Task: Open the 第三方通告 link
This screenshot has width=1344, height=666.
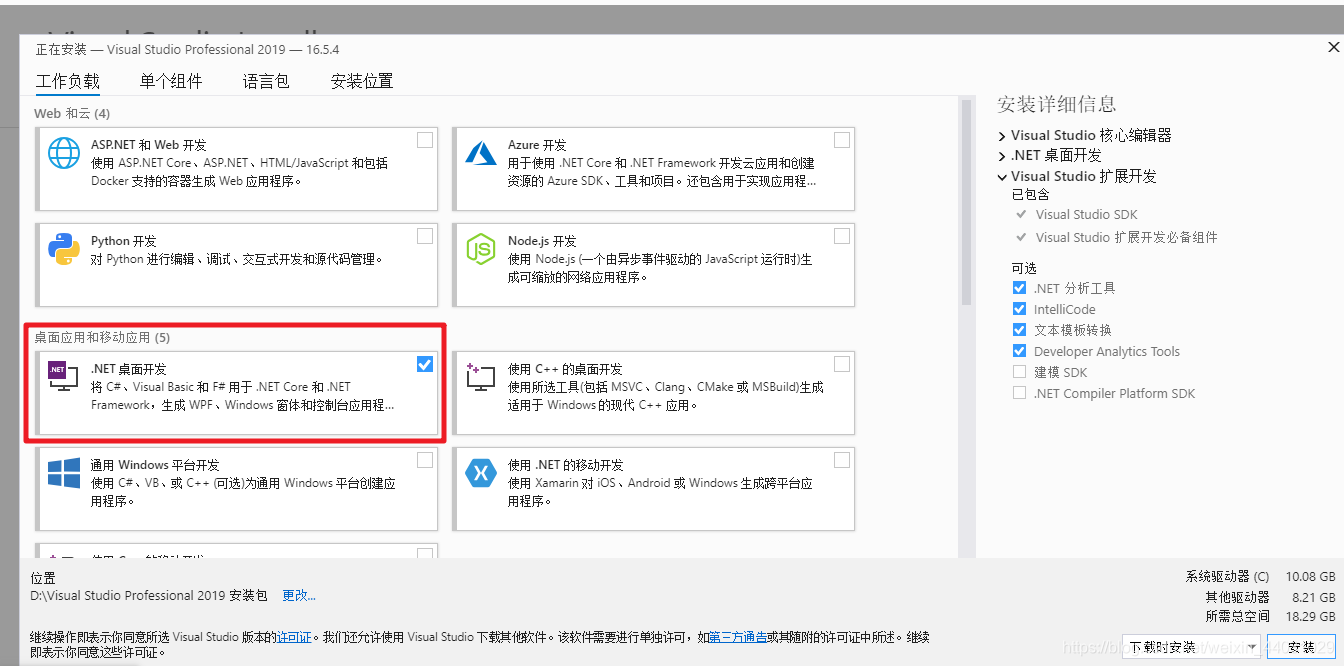Action: [x=739, y=637]
